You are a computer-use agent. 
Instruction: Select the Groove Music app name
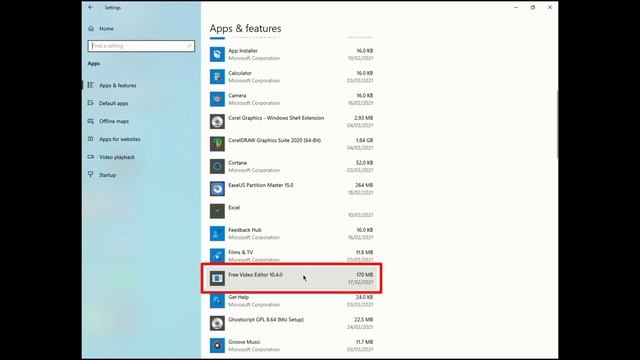244,342
